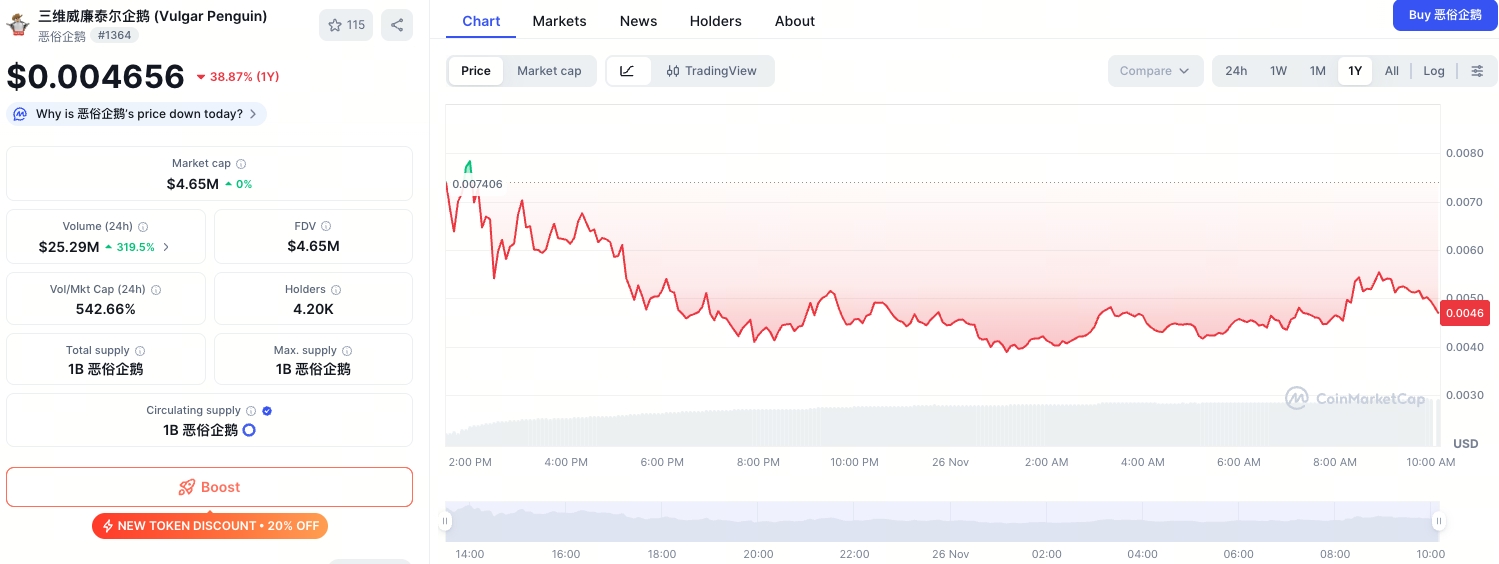Click the circulating supply verified badge
This screenshot has height=564, width=1499.
pyautogui.click(x=267, y=411)
